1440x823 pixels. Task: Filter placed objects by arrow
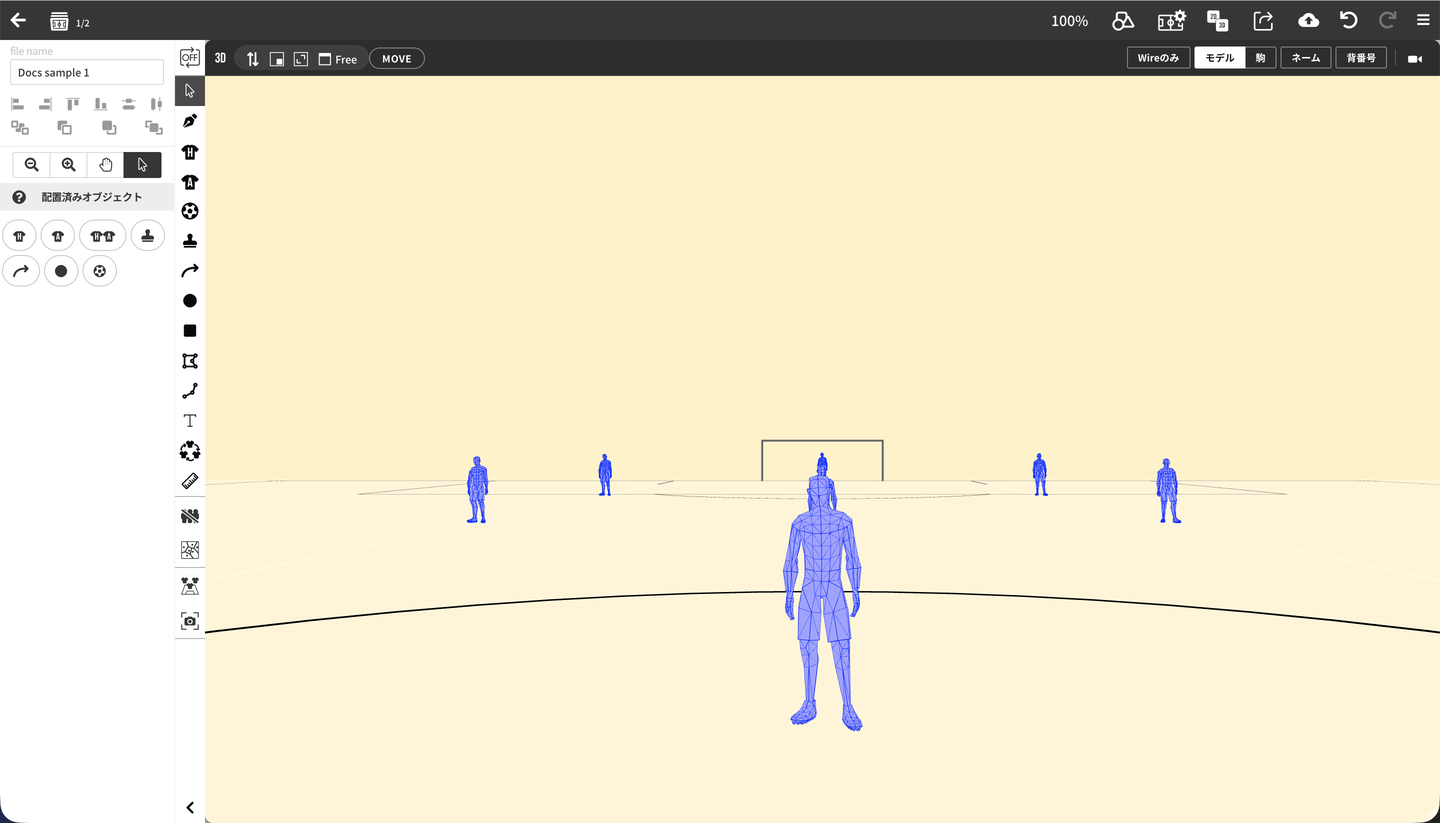21,271
